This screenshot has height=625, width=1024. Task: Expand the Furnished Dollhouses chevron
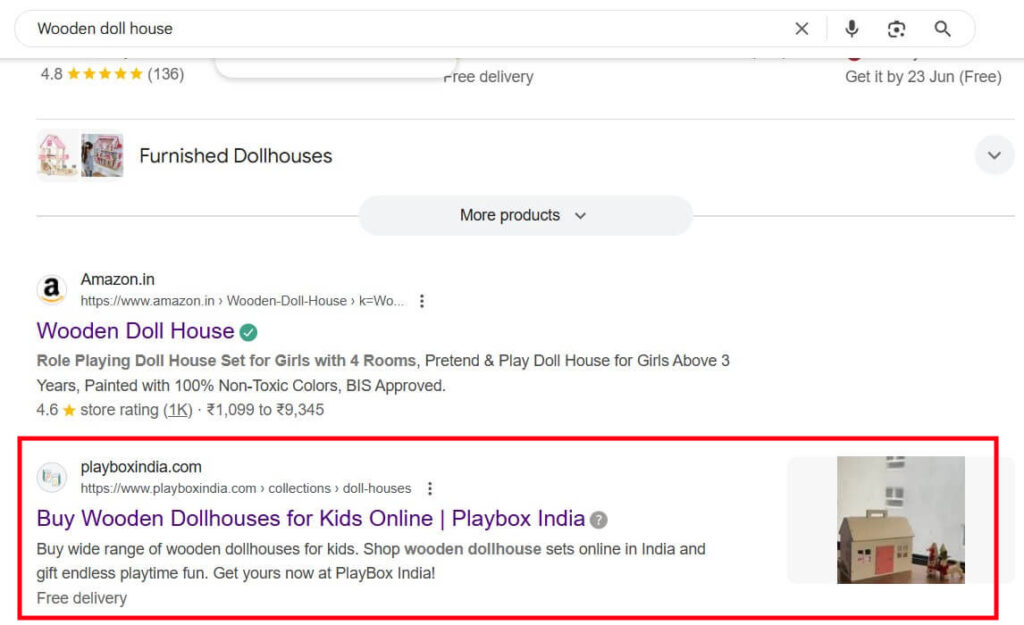(994, 155)
